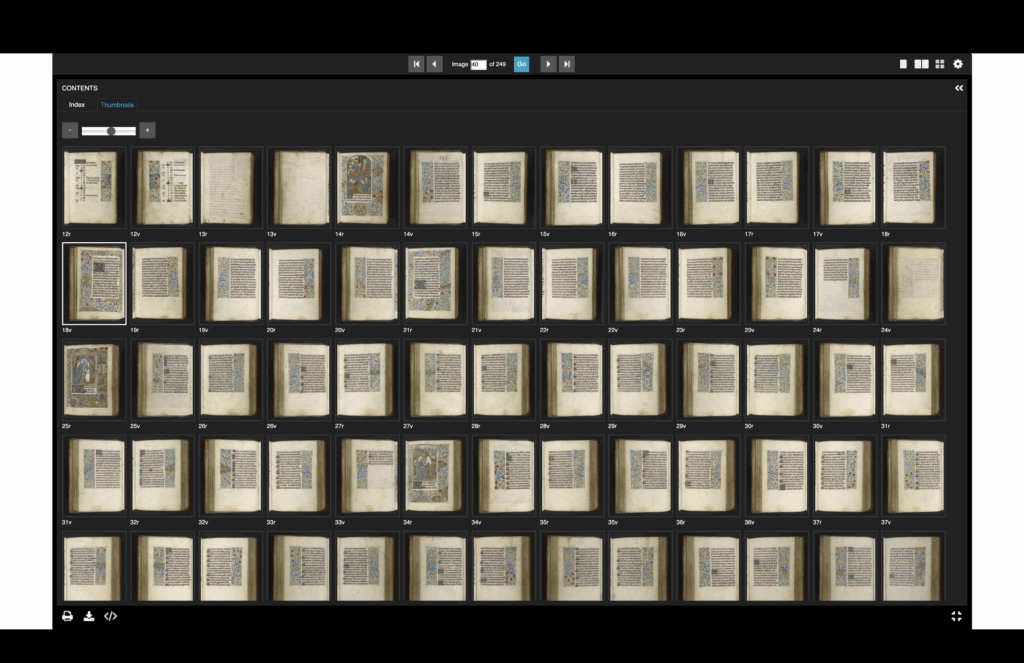Open the 21r bordered page thumbnail
Image resolution: width=1024 pixels, height=663 pixels.
coord(436,283)
